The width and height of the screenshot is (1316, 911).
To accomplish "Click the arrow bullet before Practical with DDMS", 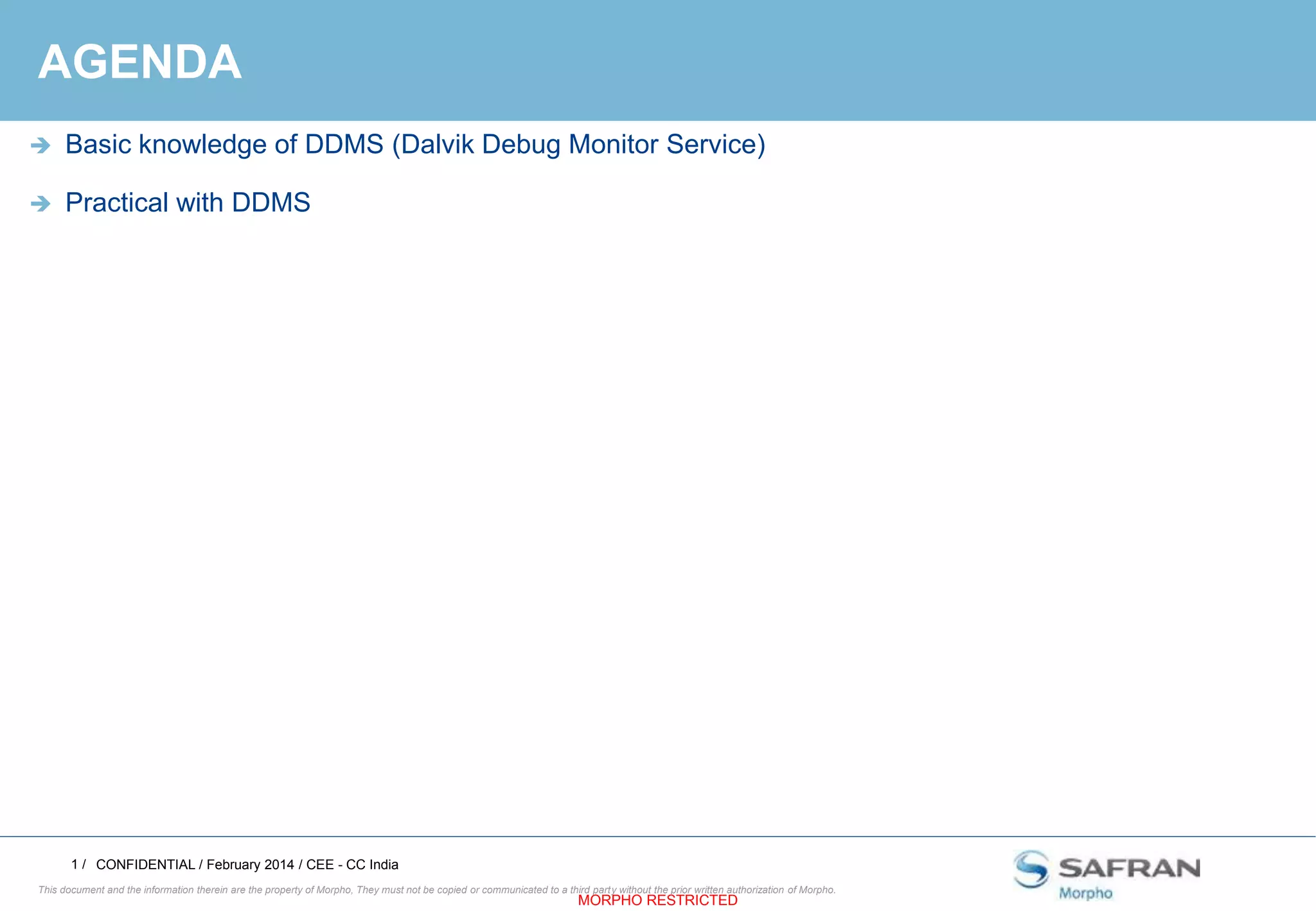I will coord(40,204).
